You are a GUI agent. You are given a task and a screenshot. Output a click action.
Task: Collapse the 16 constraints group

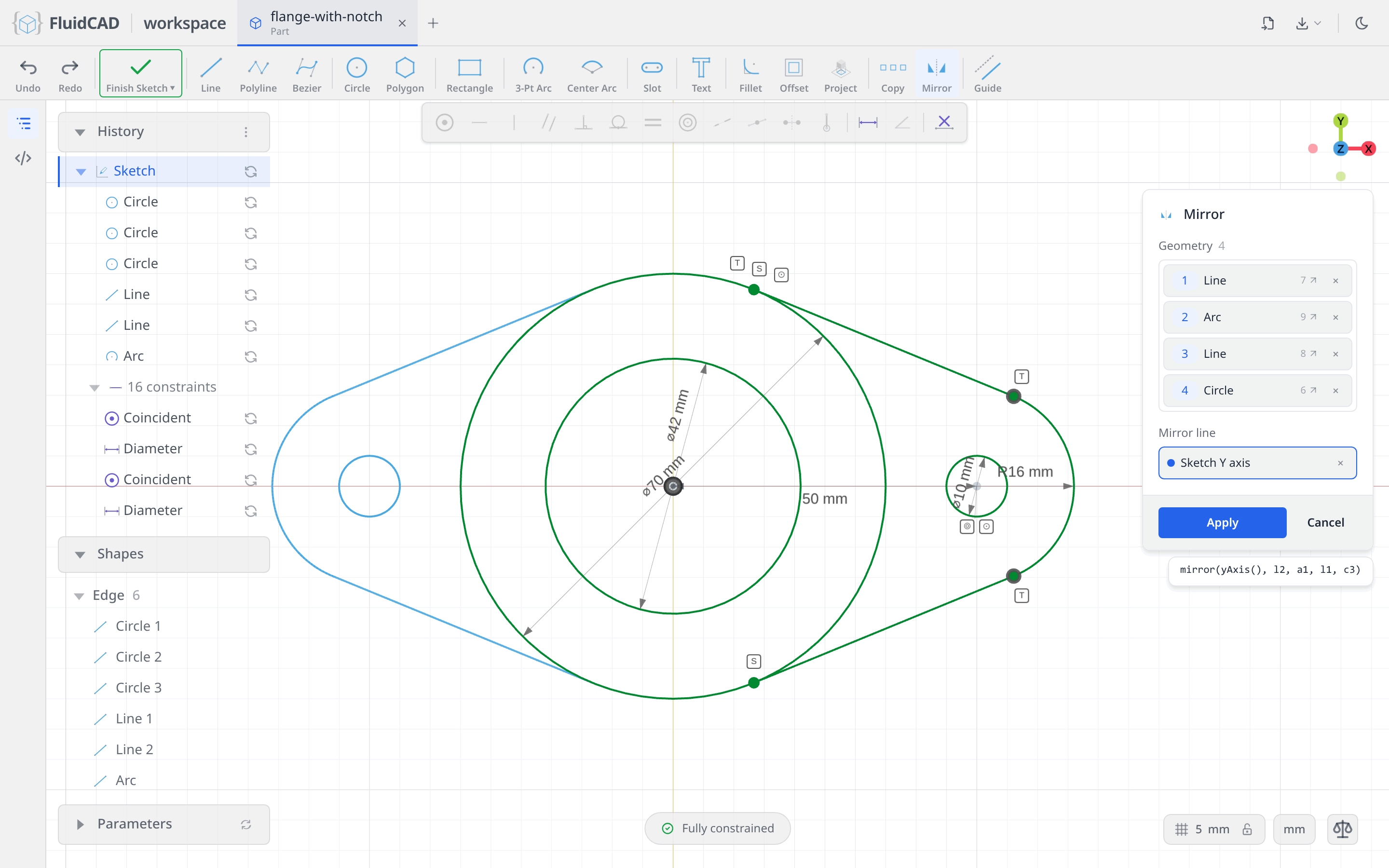[95, 388]
